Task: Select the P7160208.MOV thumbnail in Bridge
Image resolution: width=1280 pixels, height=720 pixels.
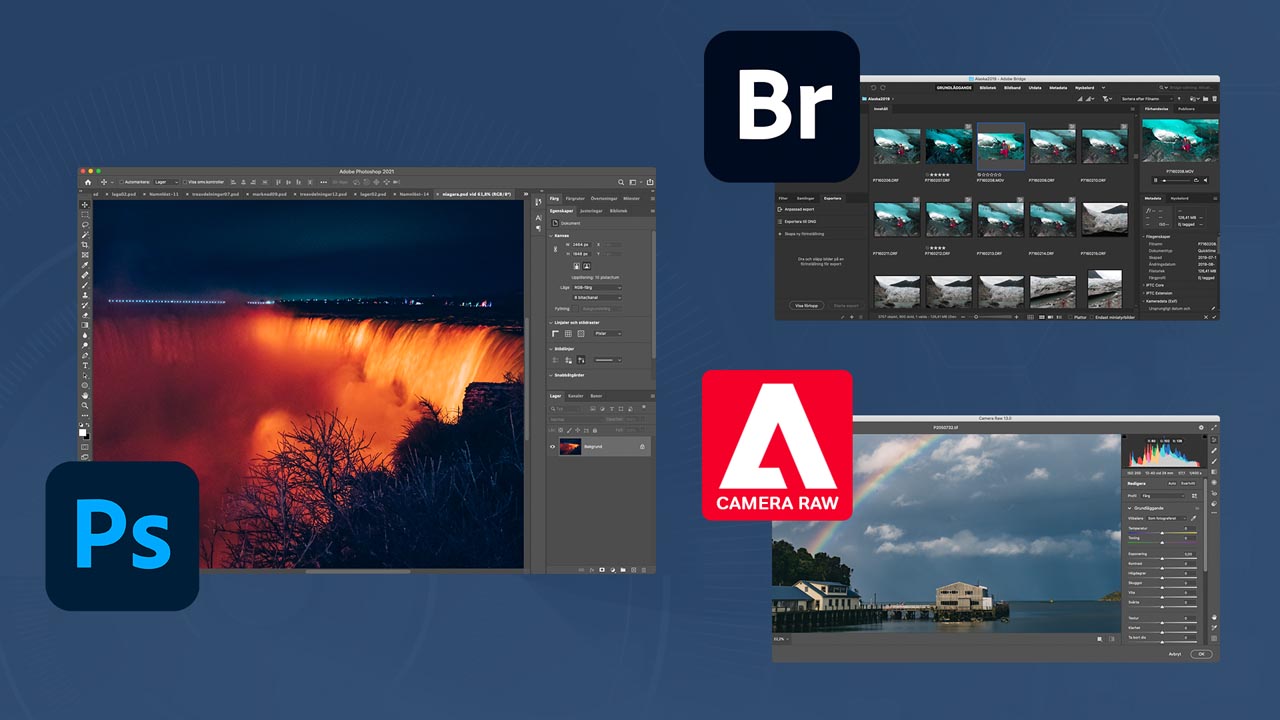Action: click(x=1001, y=147)
